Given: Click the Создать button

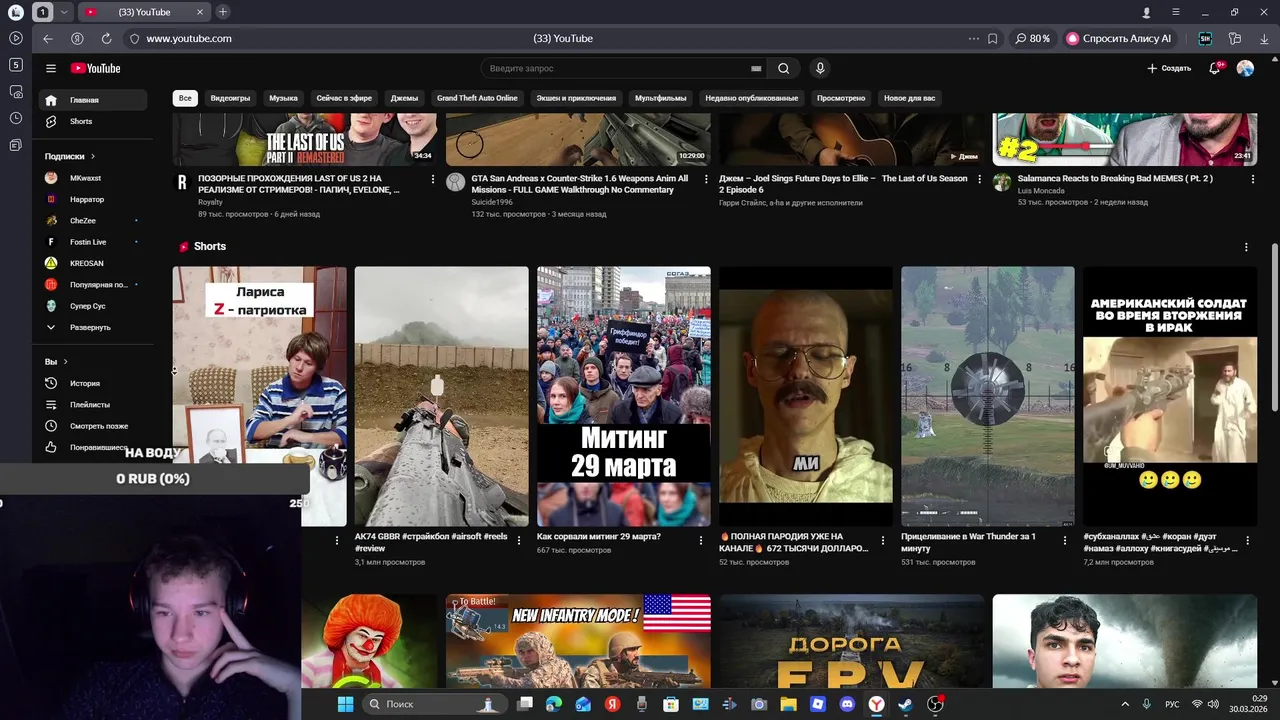Looking at the screenshot, I should click(1169, 68).
